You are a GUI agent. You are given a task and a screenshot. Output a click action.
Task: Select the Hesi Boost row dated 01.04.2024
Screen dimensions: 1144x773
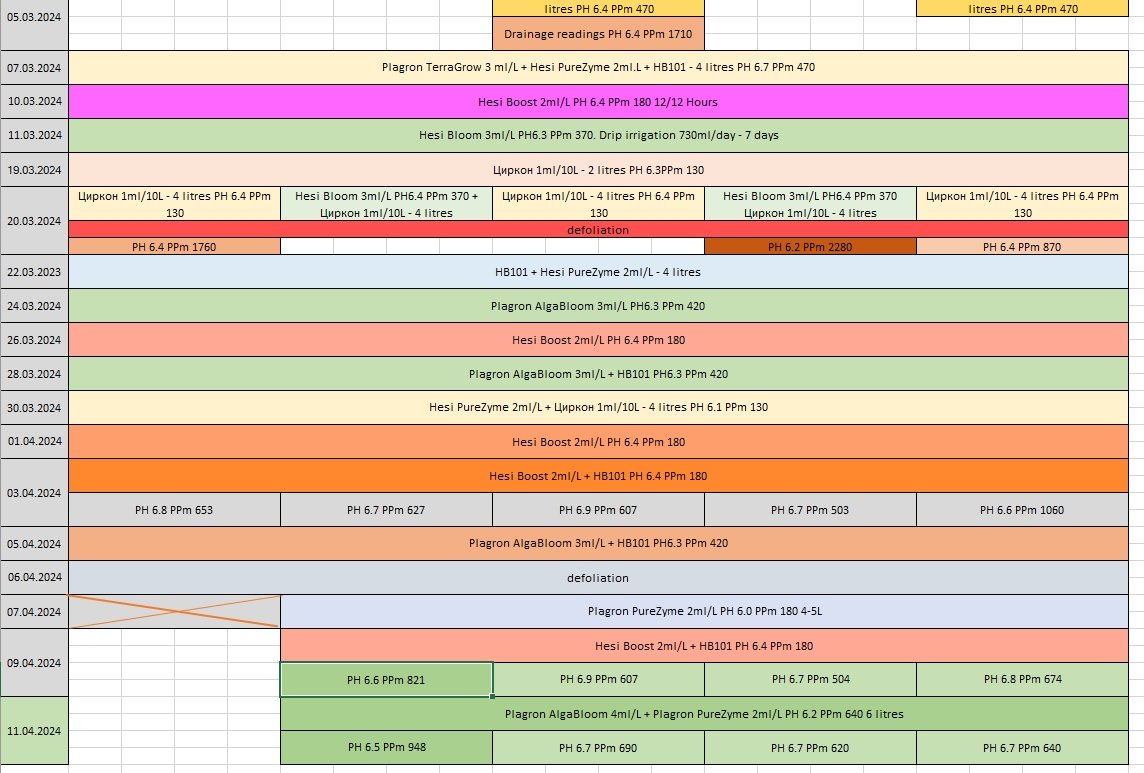coord(598,442)
